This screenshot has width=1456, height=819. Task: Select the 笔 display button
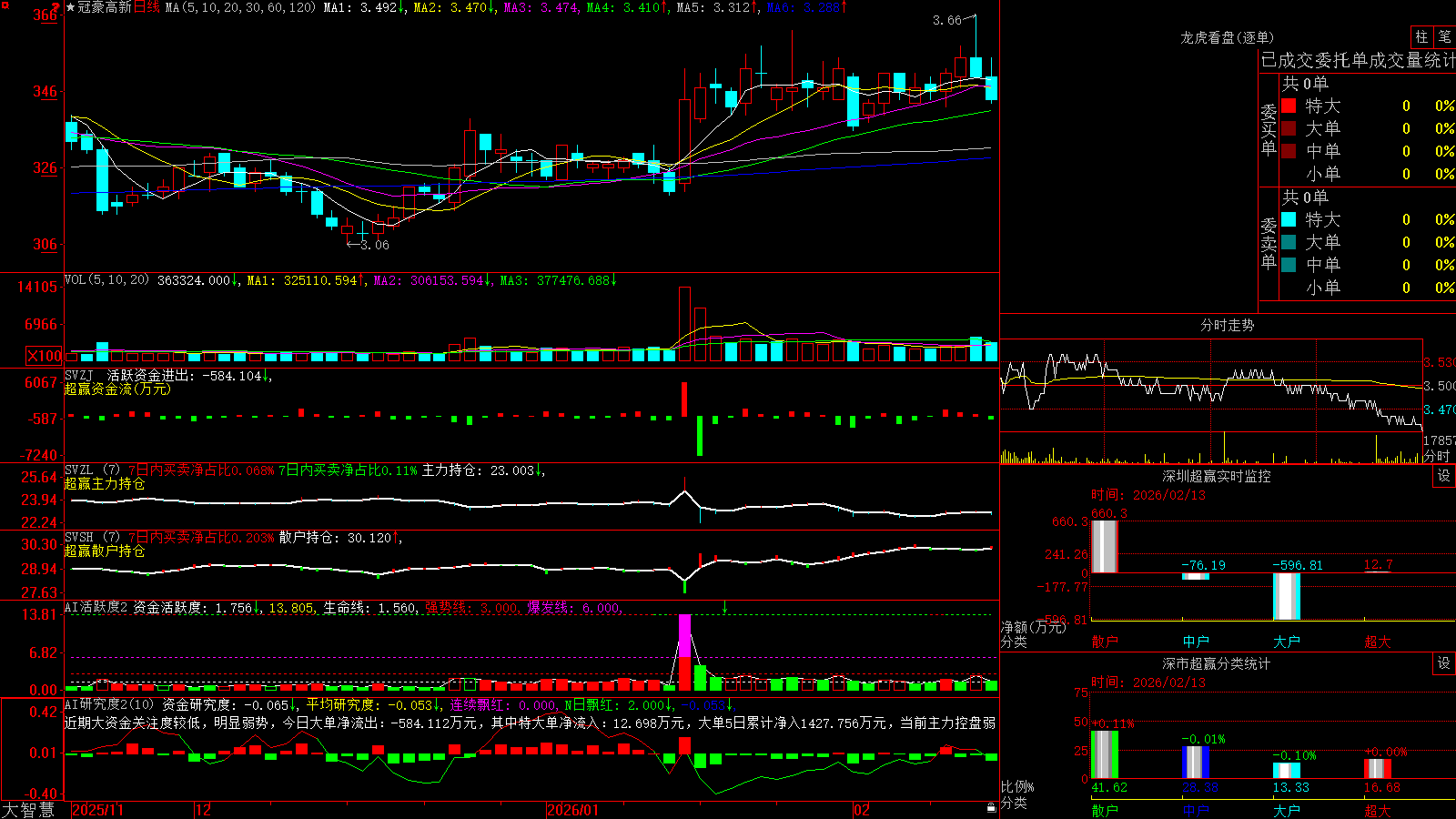(1444, 37)
